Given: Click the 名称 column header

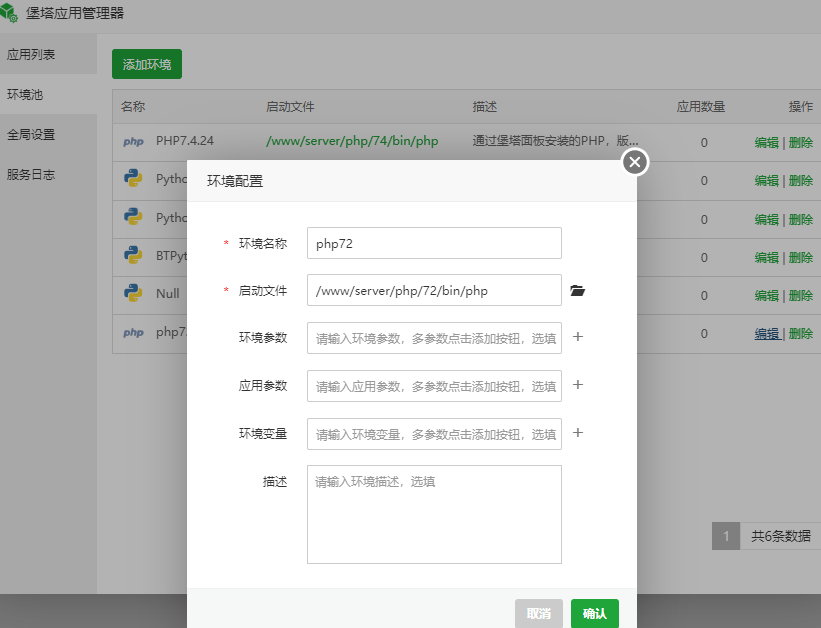Looking at the screenshot, I should (133, 107).
